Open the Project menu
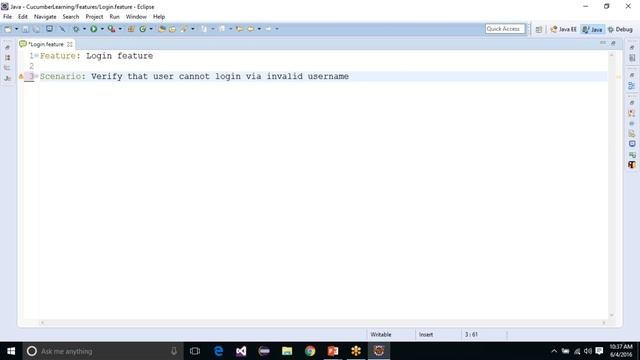The height and width of the screenshot is (360, 640). click(94, 17)
